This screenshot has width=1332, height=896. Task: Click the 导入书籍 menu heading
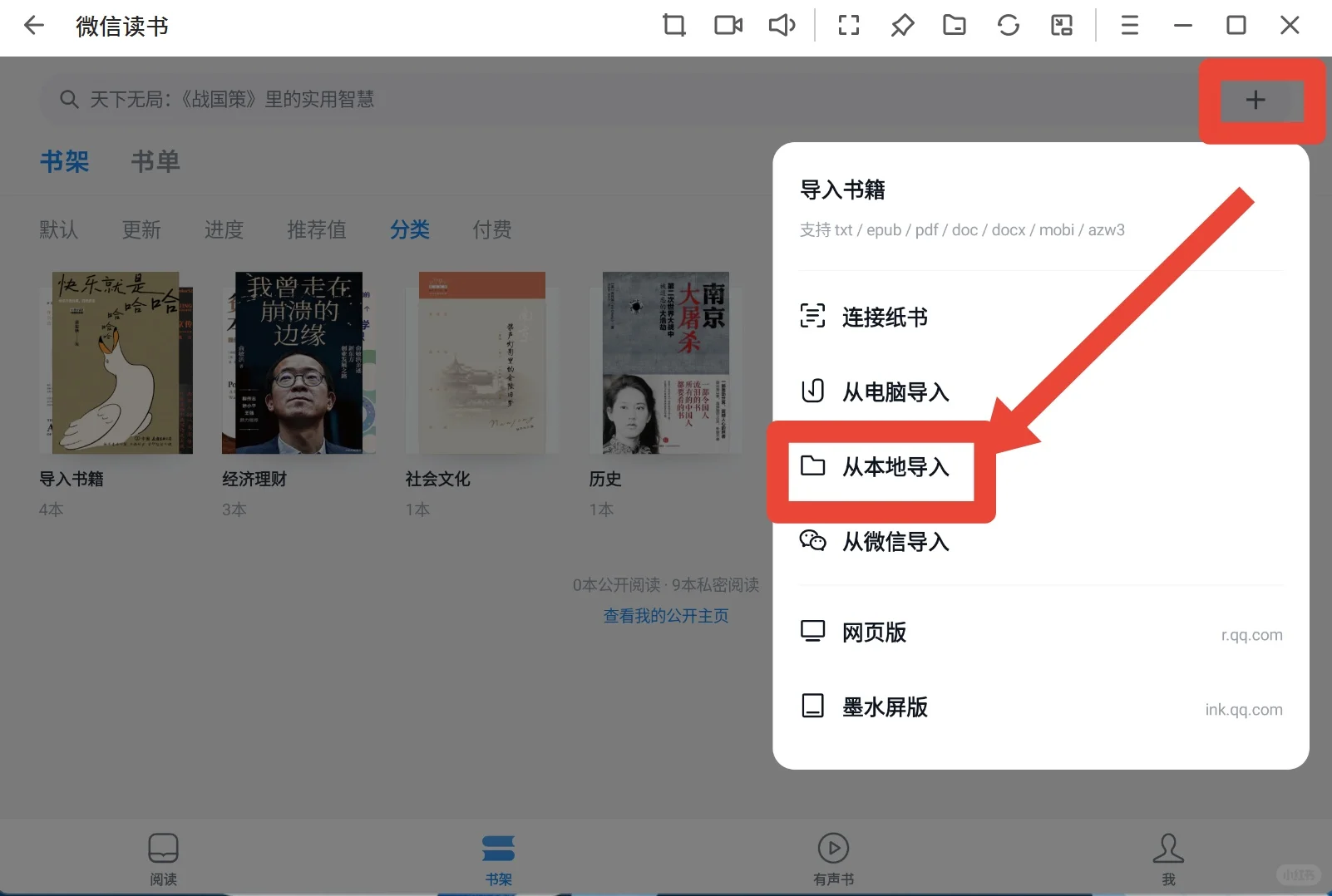[842, 190]
